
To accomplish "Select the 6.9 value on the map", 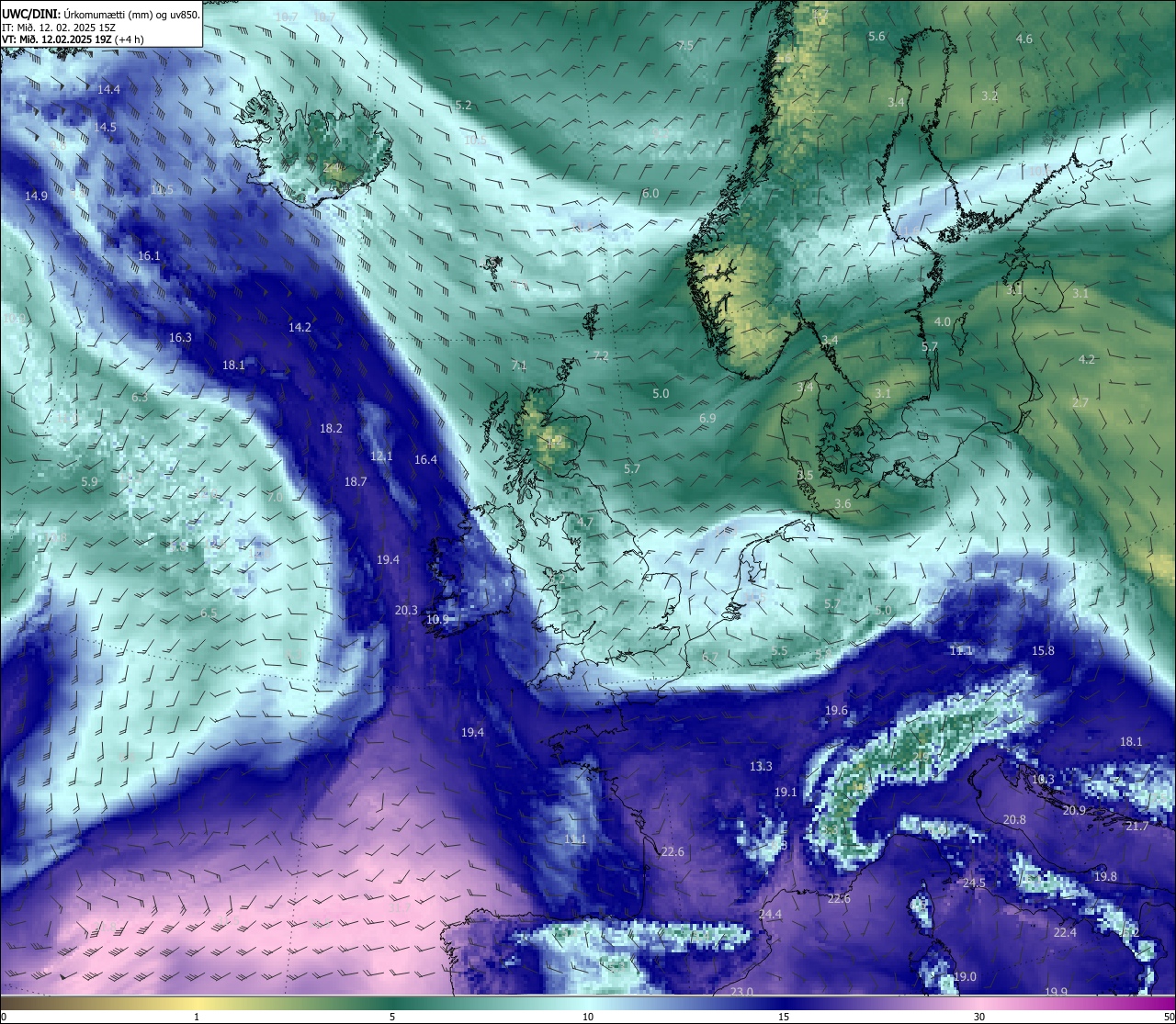I will [707, 418].
